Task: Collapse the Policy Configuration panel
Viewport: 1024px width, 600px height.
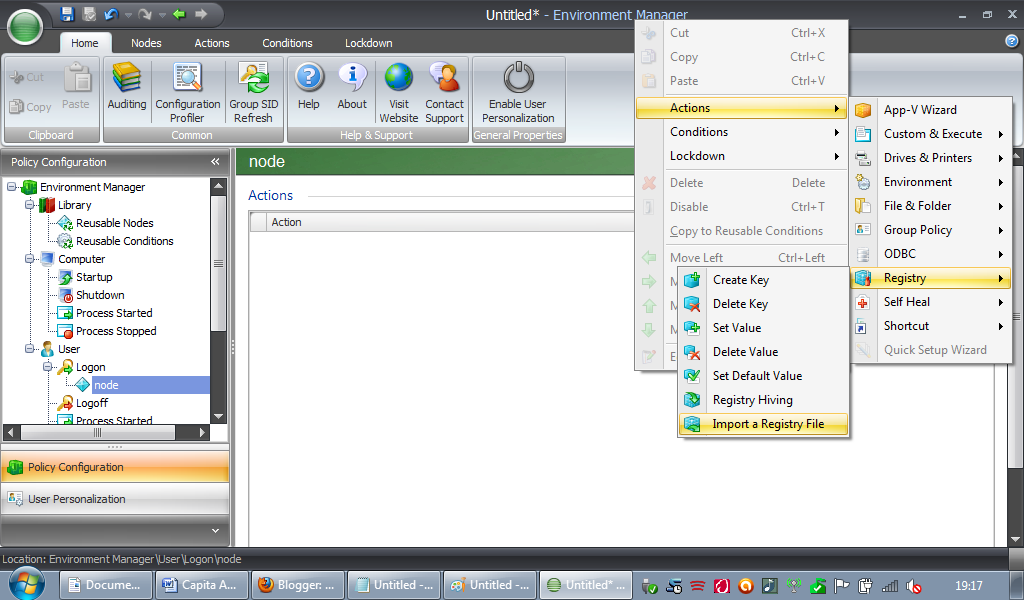Action: (x=216, y=162)
